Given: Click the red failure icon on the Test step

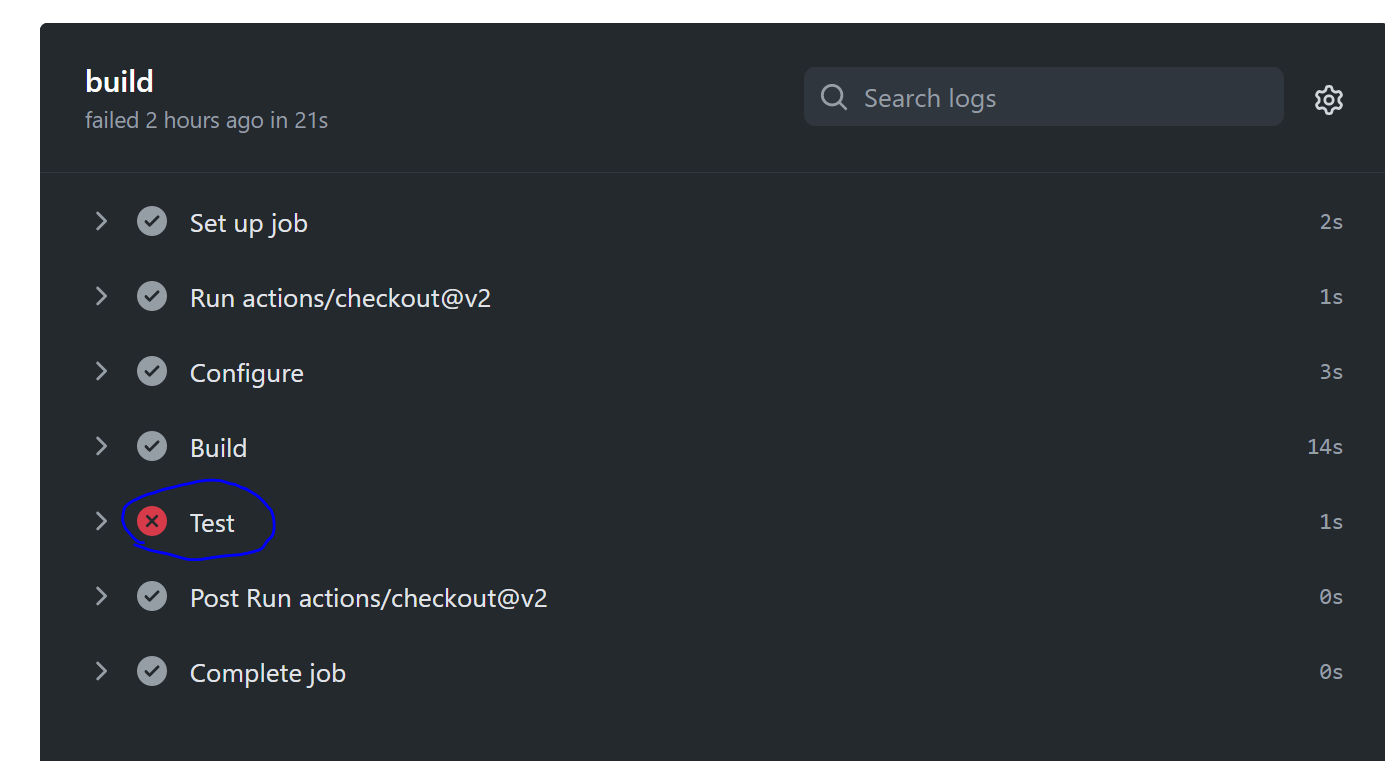Looking at the screenshot, I should pos(152,521).
